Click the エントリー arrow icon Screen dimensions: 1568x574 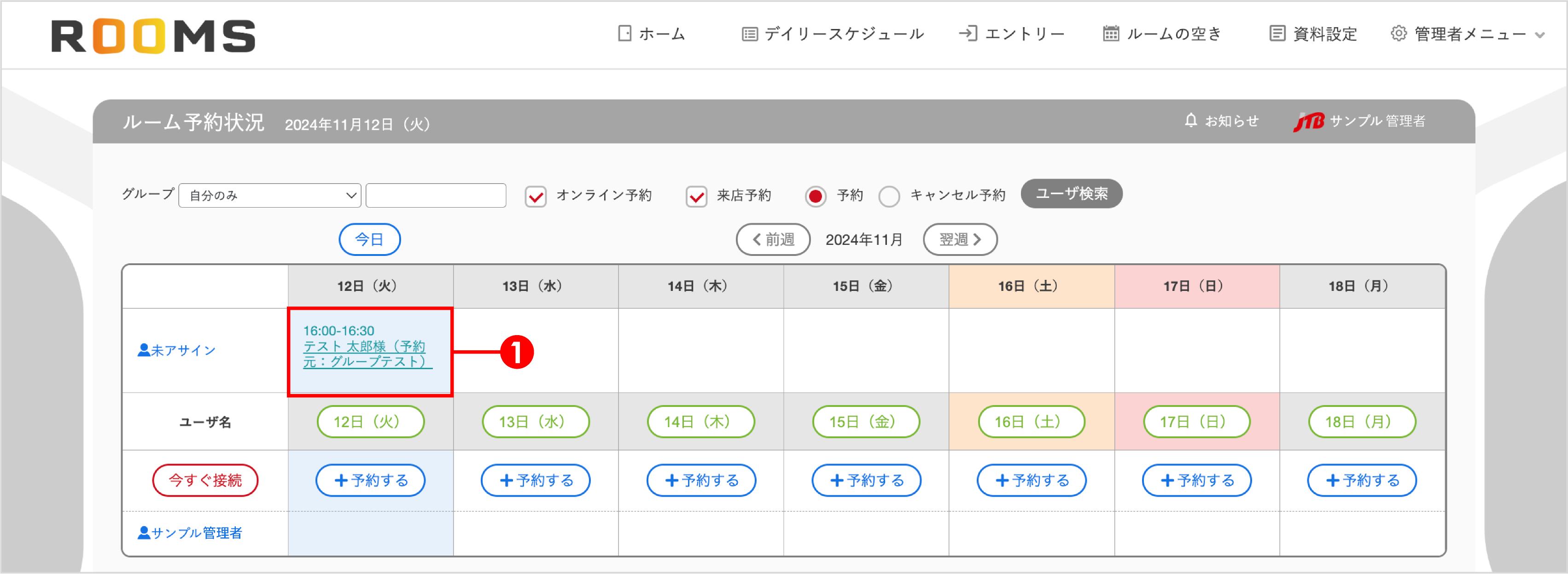(969, 34)
